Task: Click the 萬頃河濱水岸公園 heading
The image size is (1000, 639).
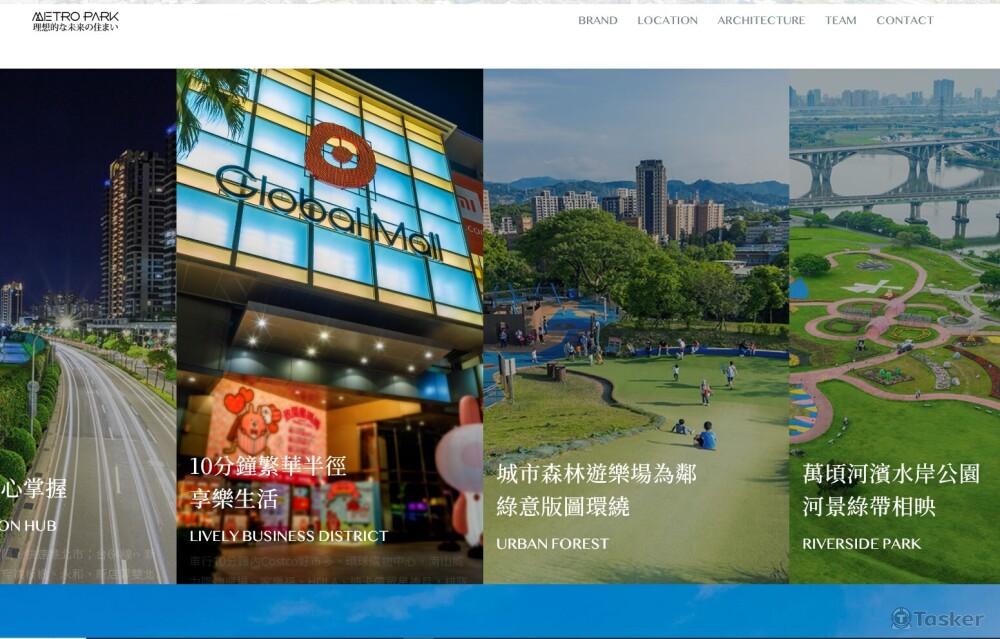Action: pos(891,474)
